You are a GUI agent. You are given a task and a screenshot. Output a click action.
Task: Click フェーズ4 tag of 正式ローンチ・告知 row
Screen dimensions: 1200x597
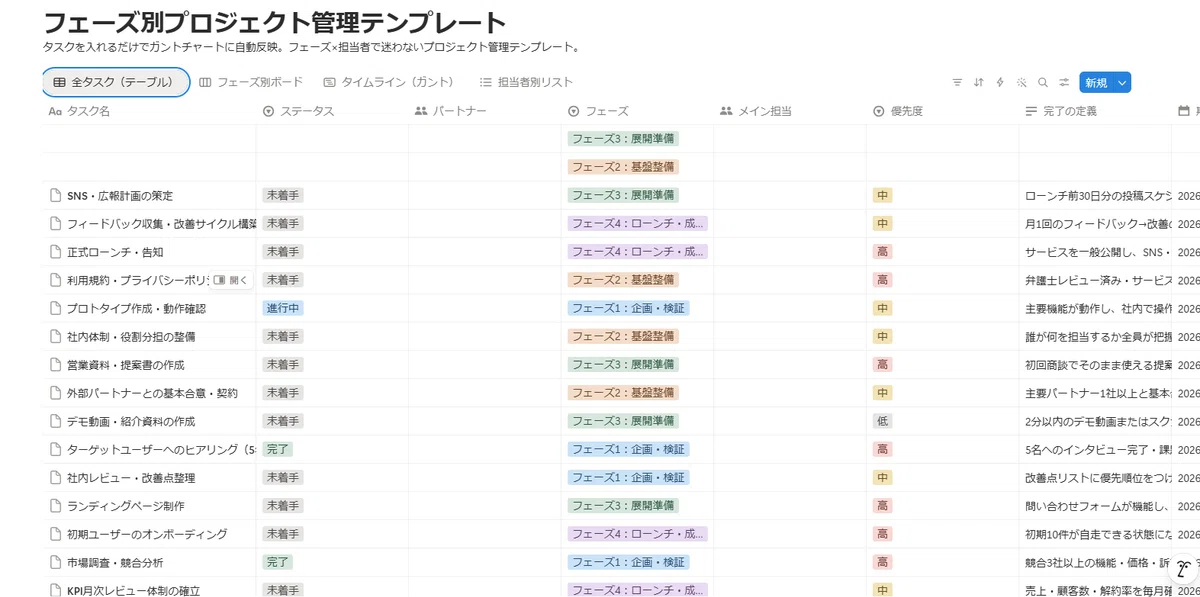click(637, 252)
